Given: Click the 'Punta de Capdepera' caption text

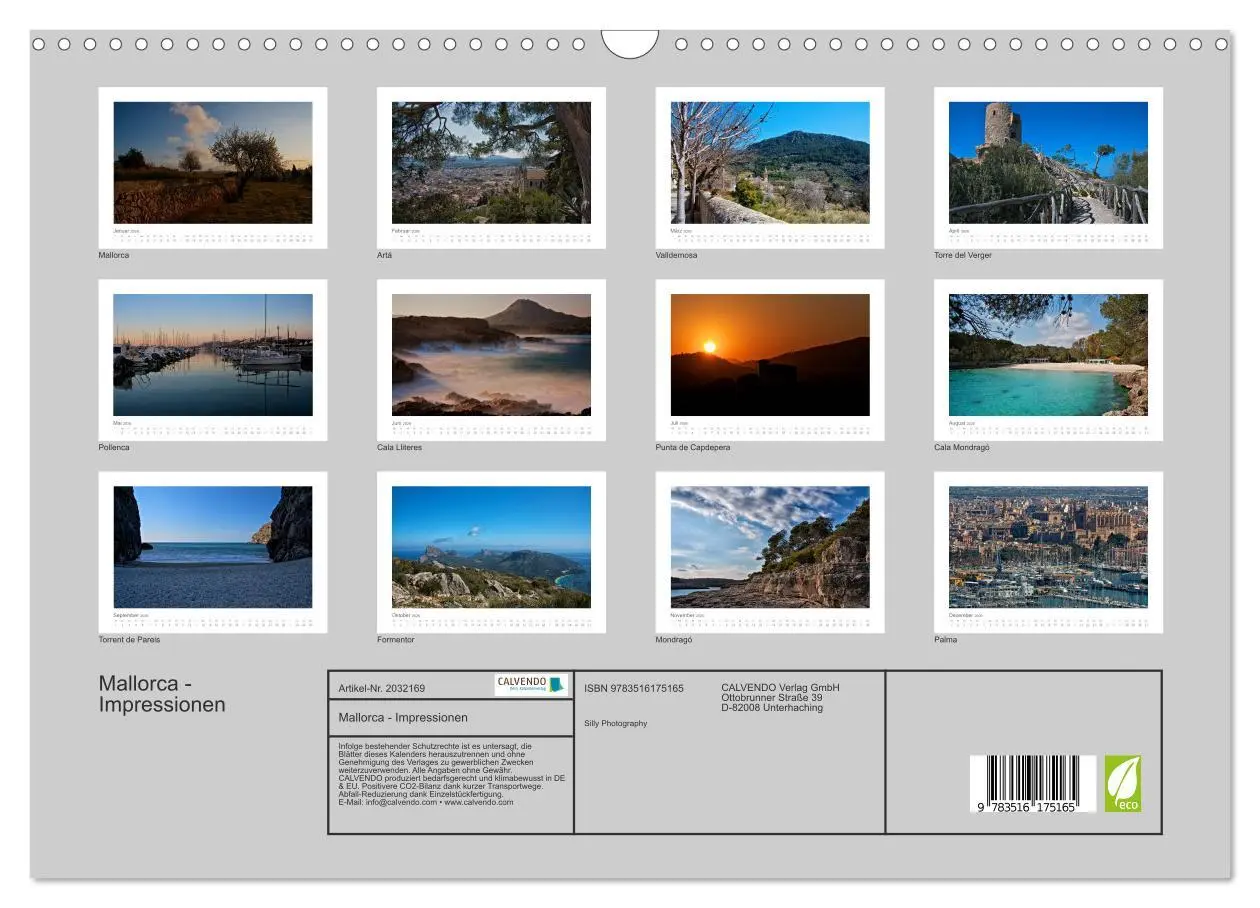Looking at the screenshot, I should [x=693, y=447].
